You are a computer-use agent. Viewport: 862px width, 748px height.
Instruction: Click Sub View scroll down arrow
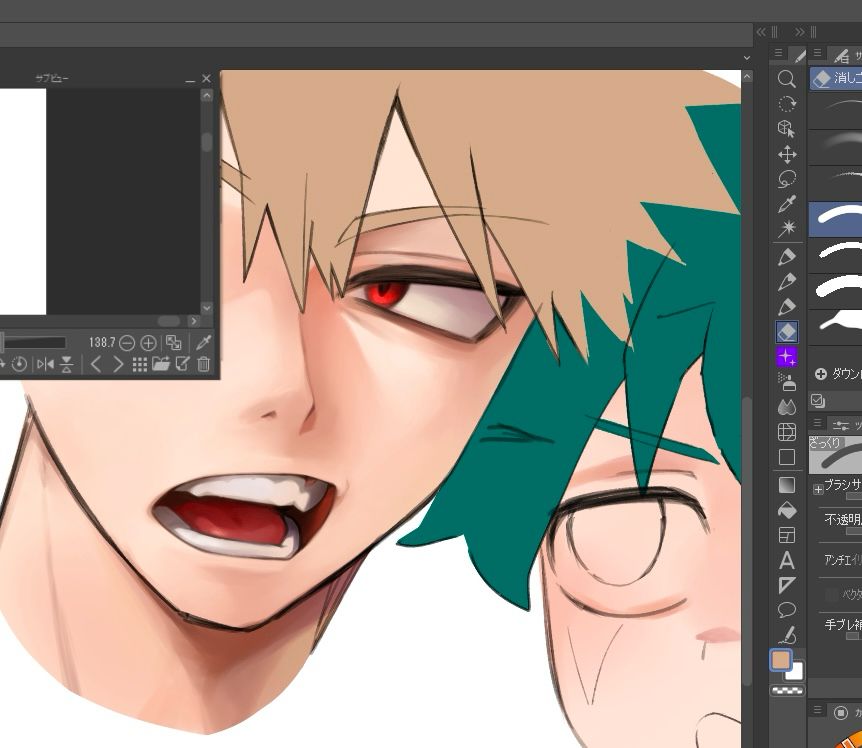(x=207, y=308)
